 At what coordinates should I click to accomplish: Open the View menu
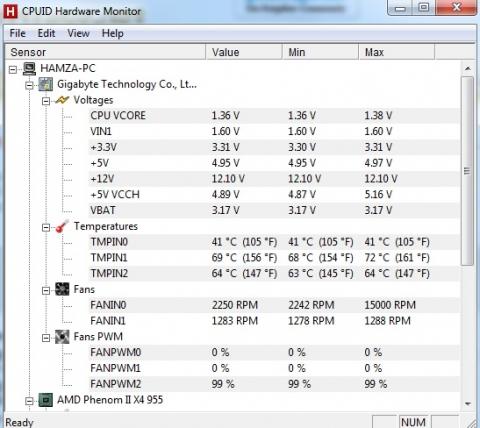tap(78, 33)
